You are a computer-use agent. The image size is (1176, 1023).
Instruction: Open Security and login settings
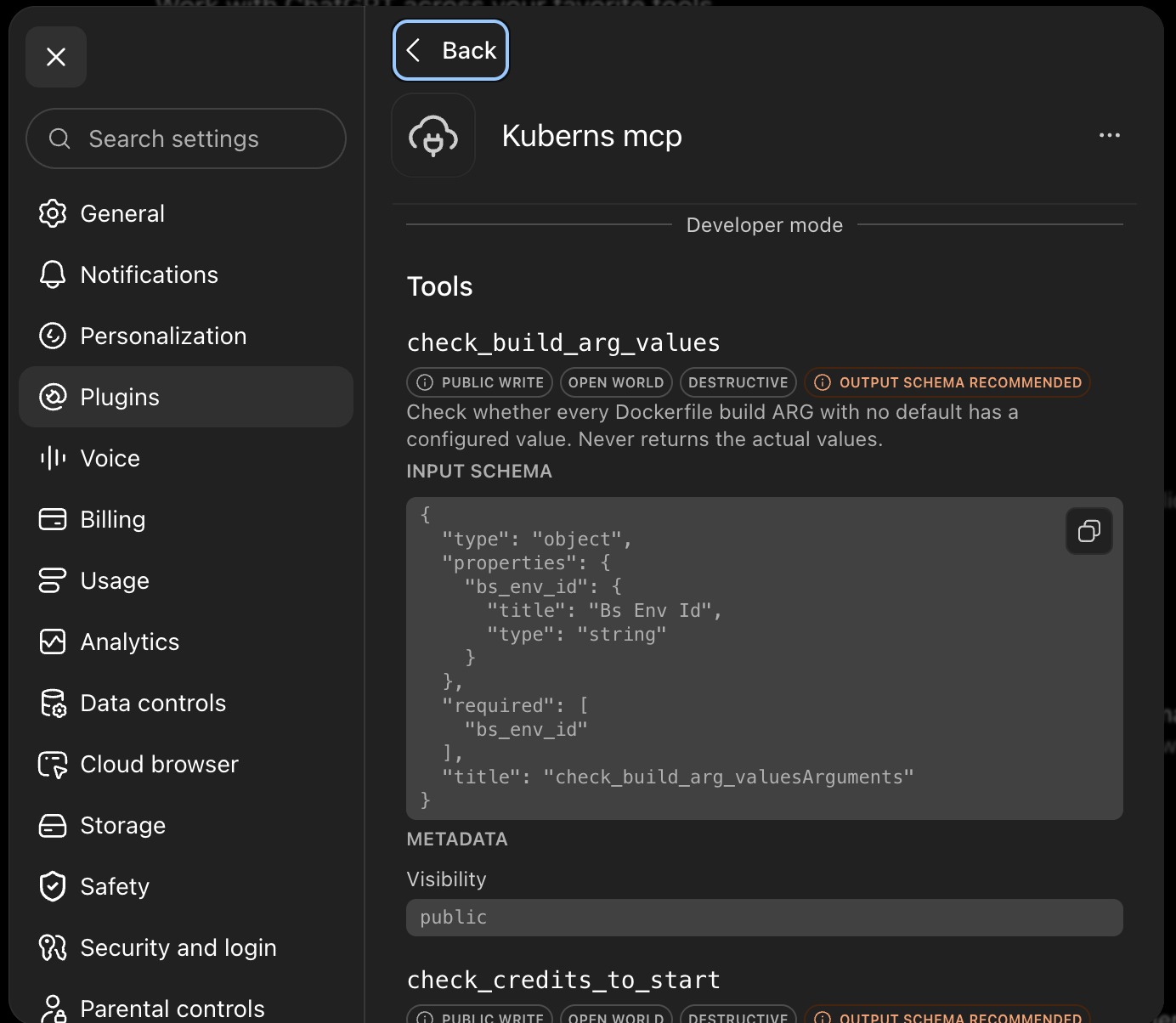tap(186, 947)
